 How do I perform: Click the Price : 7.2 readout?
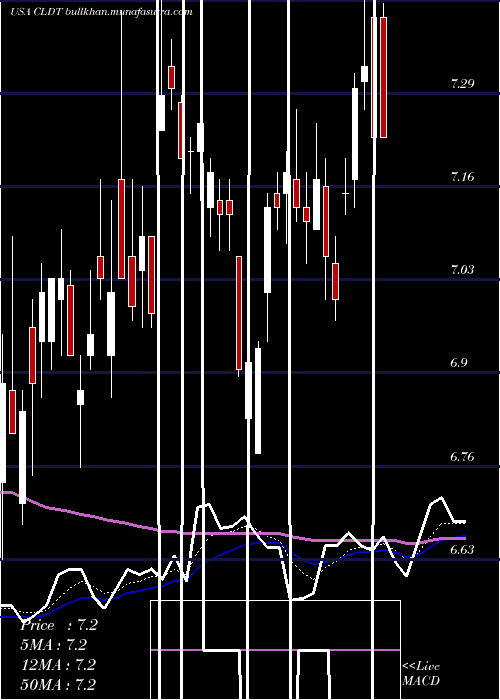59,625
